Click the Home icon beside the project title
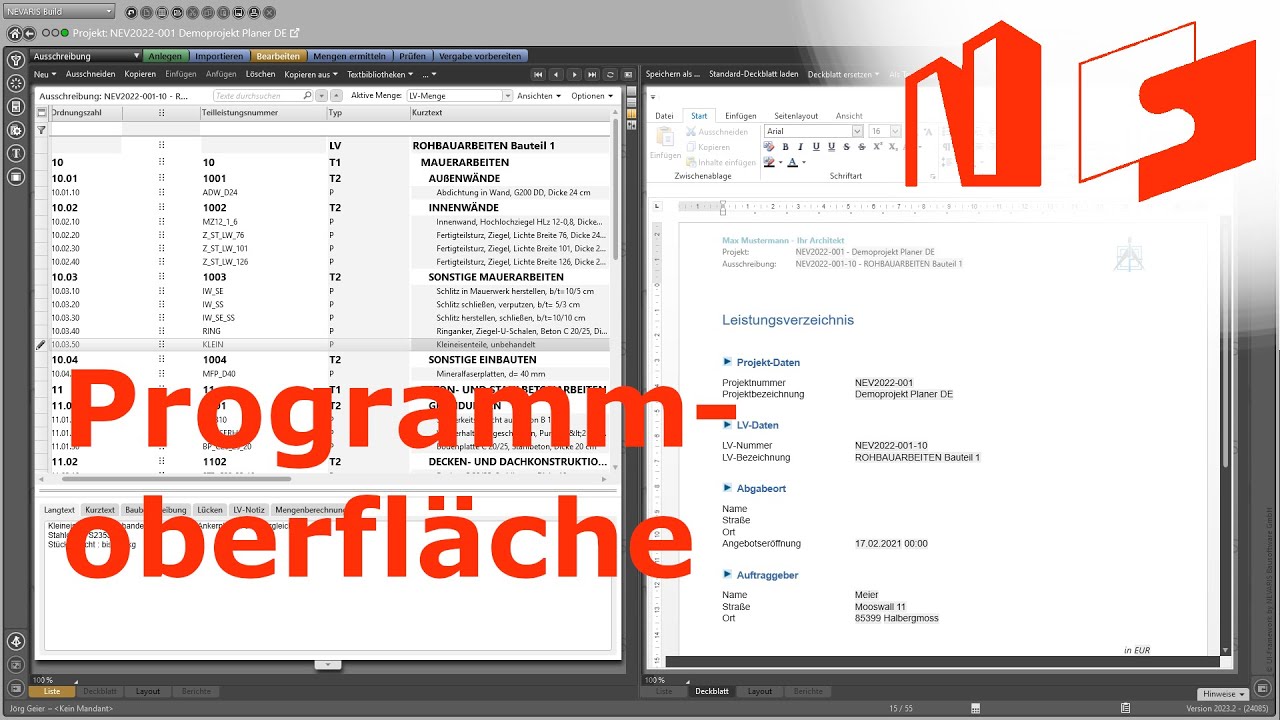 [15, 33]
